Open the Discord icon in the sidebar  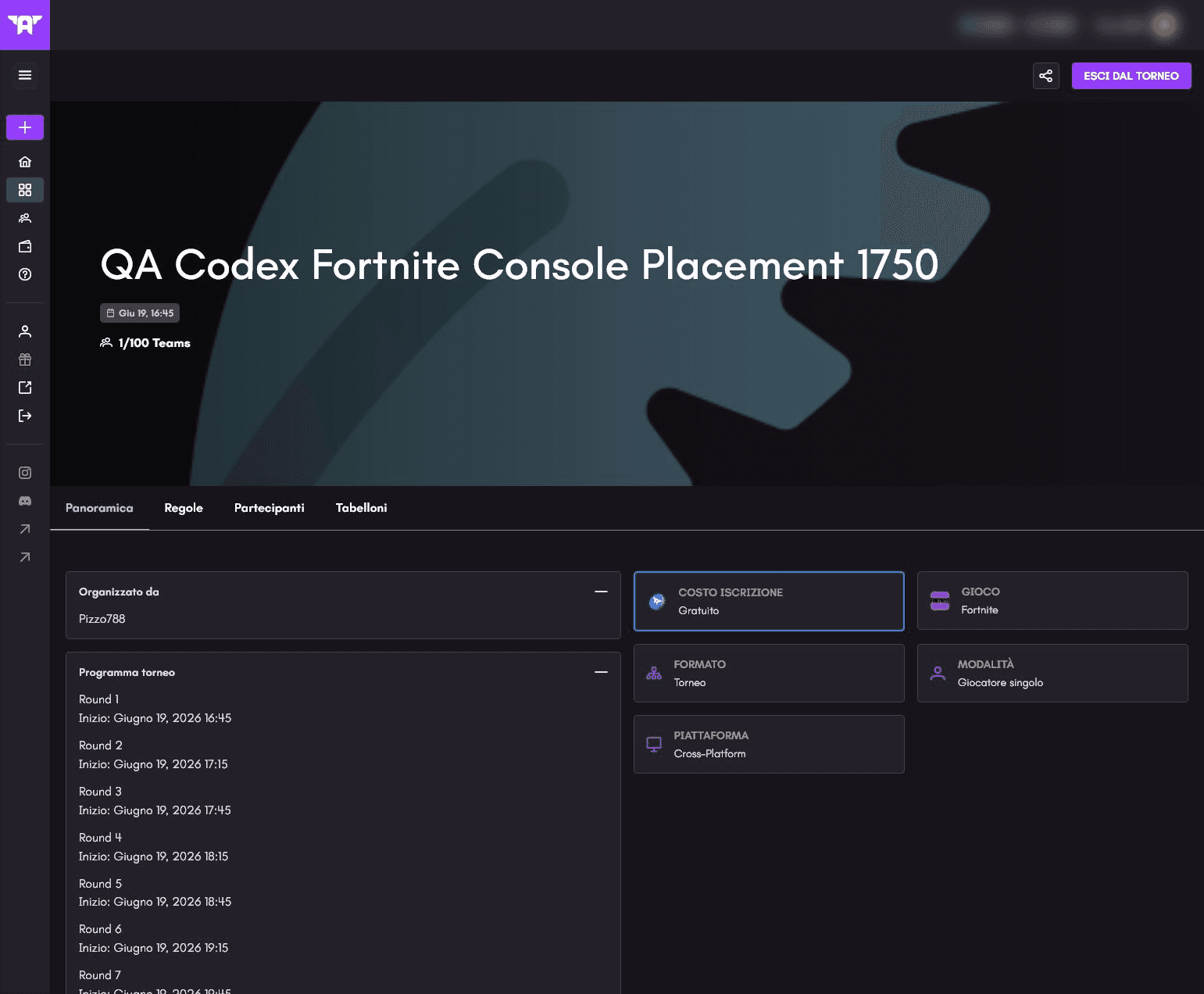pos(25,501)
